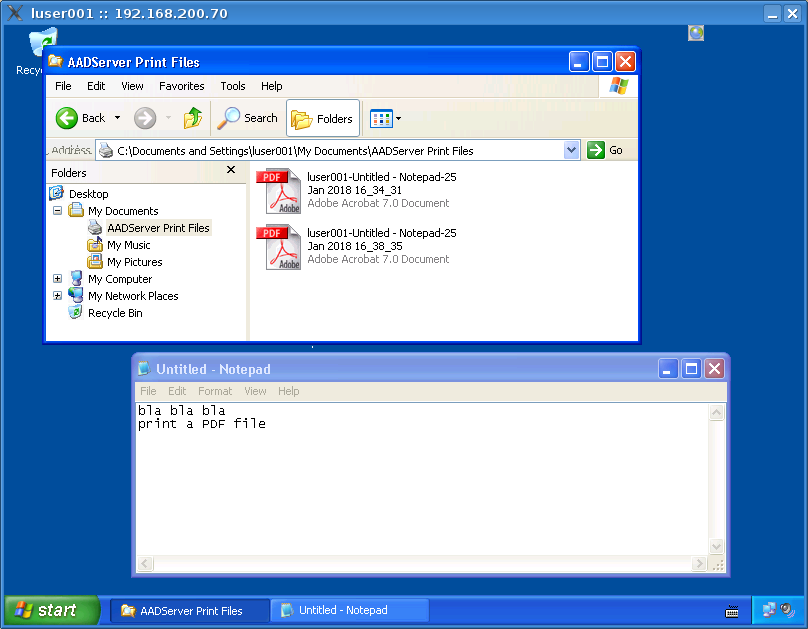Viewport: 808px width, 629px height.
Task: Open the Format menu in Notepad
Action: click(x=214, y=391)
